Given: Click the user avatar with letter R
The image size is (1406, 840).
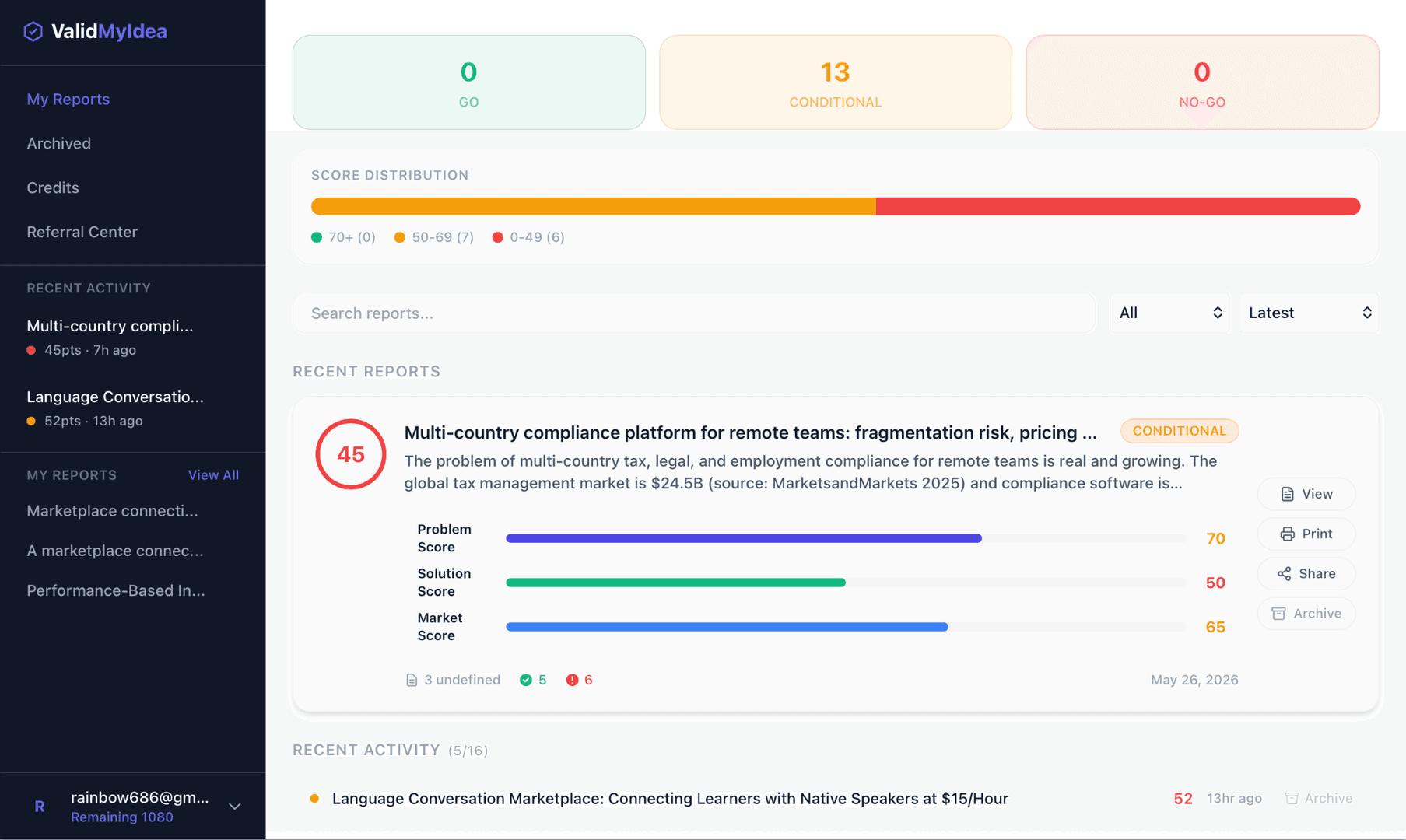Looking at the screenshot, I should [x=40, y=807].
